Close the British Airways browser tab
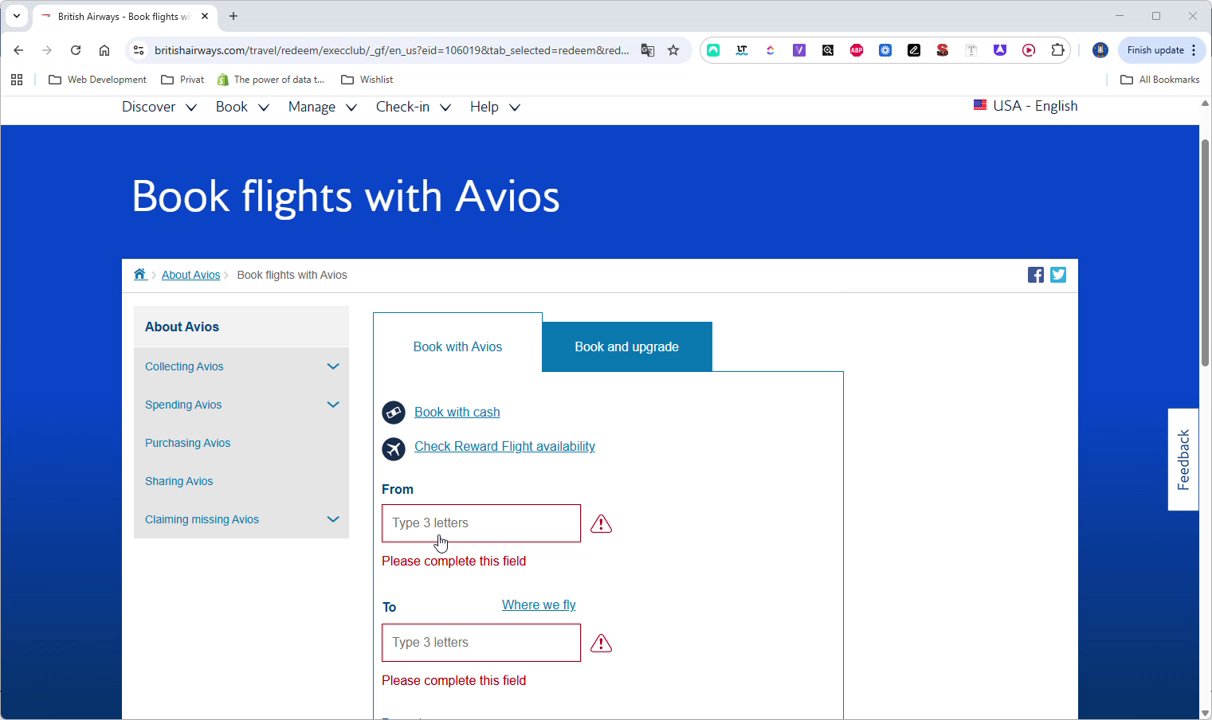The image size is (1212, 720). [x=205, y=16]
